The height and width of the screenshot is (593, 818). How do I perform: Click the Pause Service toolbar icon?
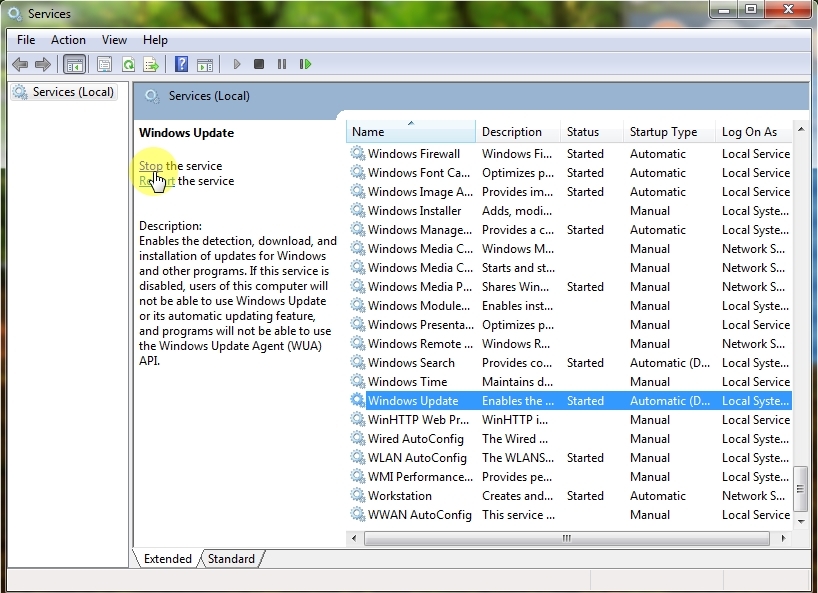tap(282, 64)
